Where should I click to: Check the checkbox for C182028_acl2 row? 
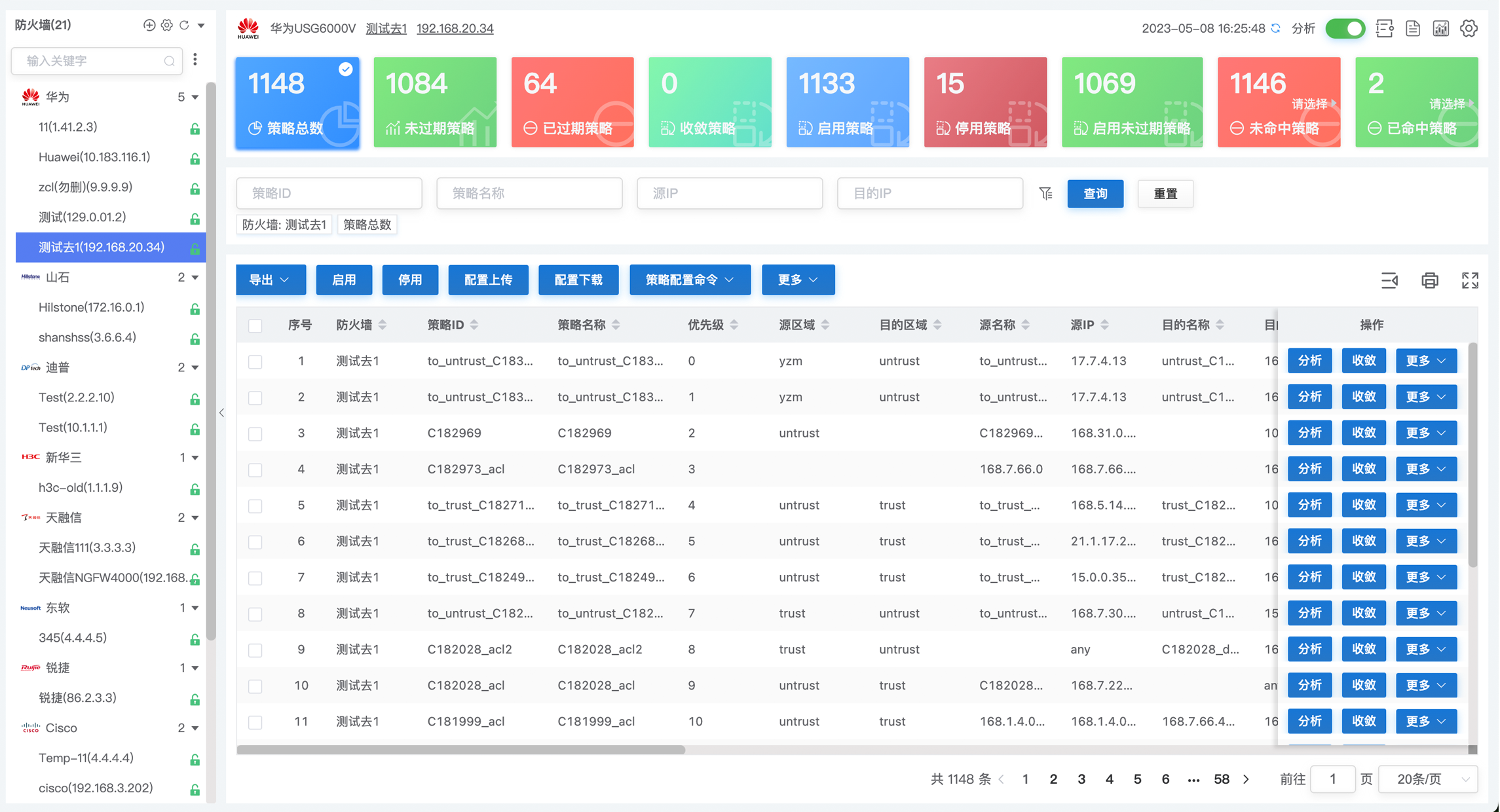[255, 650]
